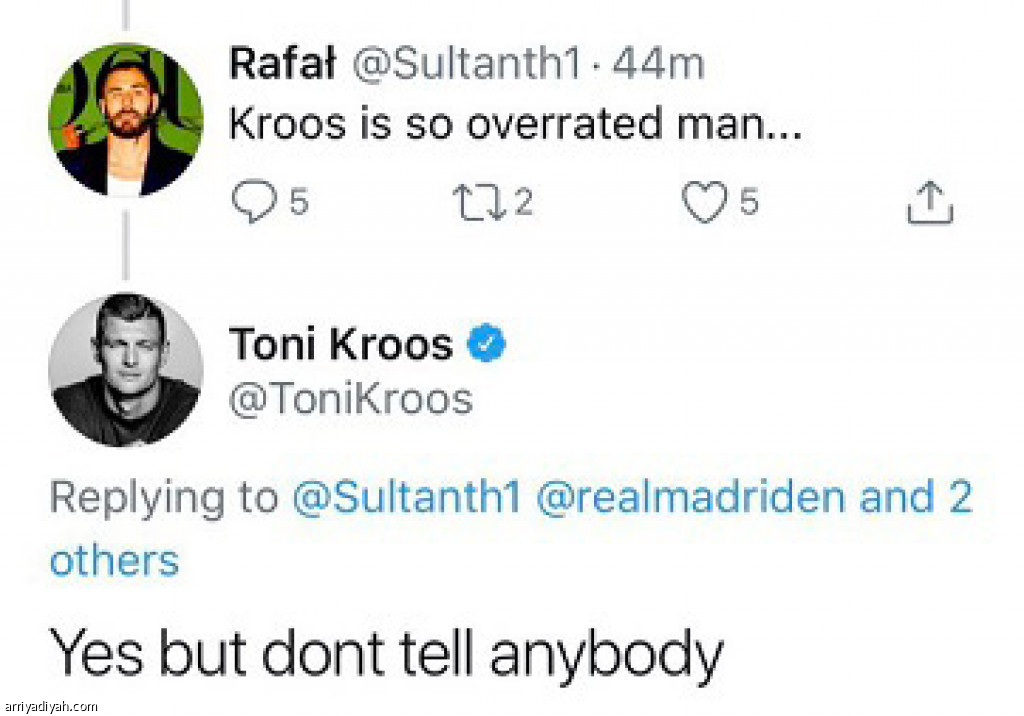This screenshot has width=1024, height=716.
Task: Click the "Yes but dont tell anybody" reply
Action: tap(386, 653)
